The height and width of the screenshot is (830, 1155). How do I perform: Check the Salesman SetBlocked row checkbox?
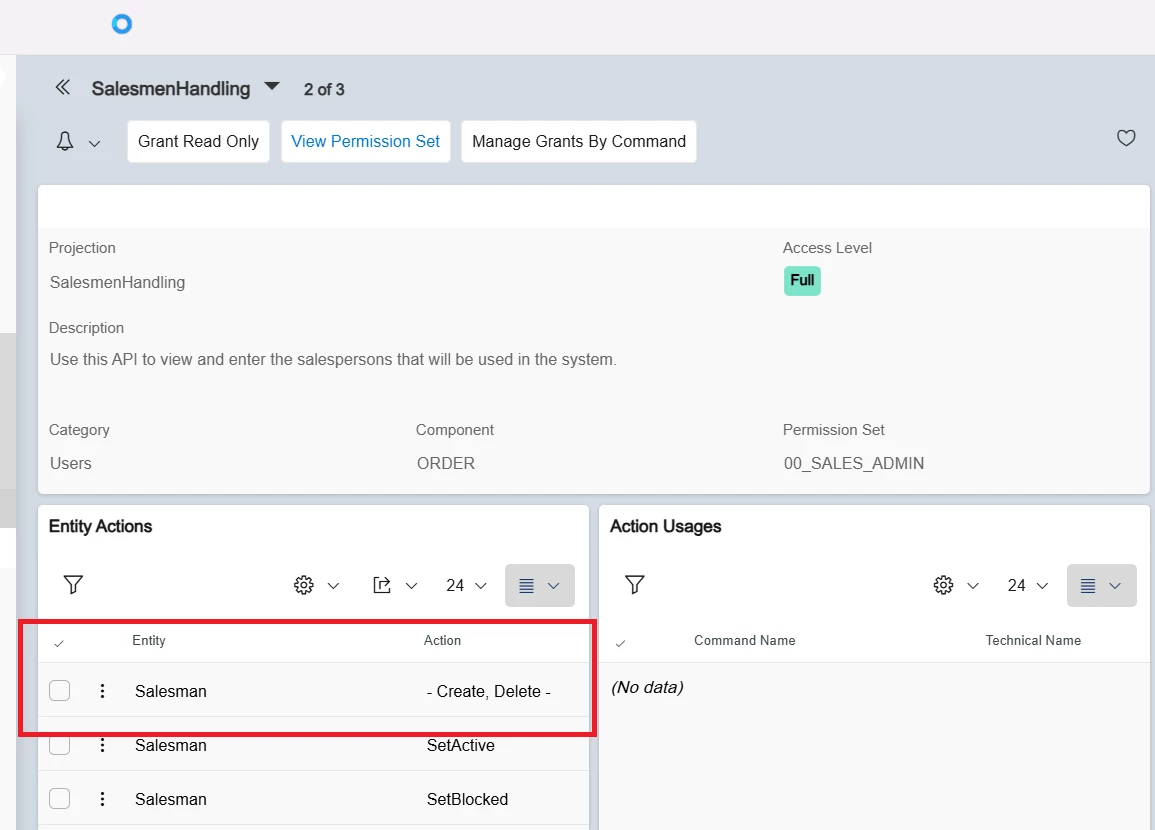60,799
